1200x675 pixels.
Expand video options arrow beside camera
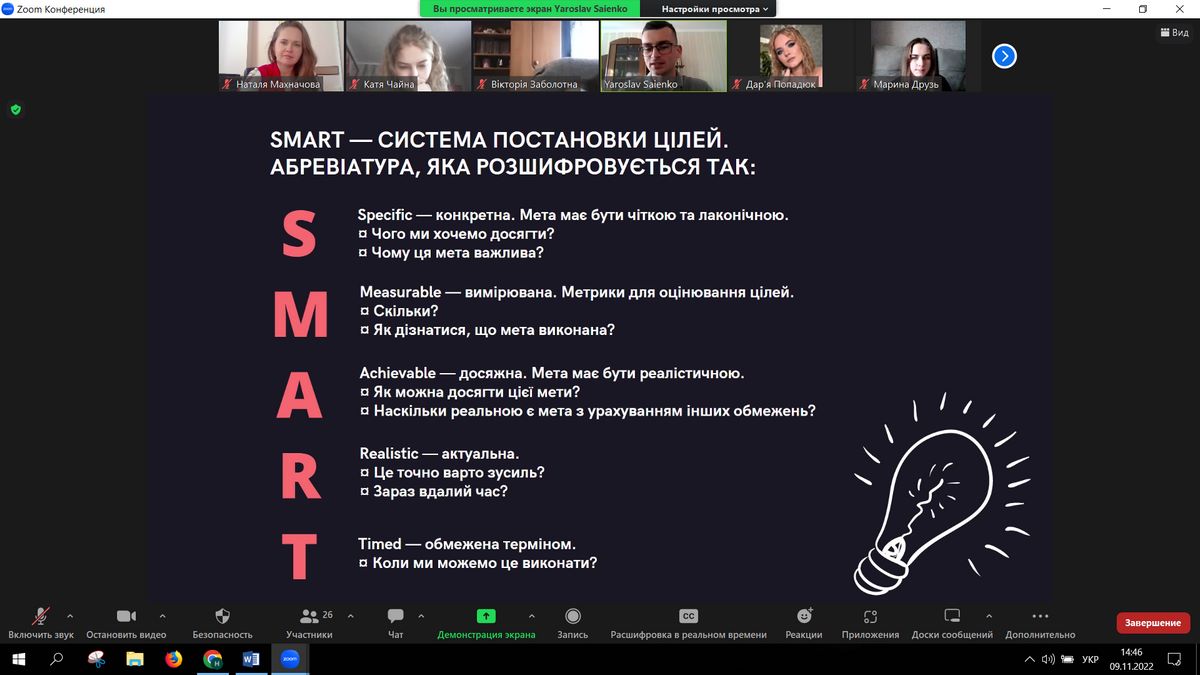click(163, 616)
